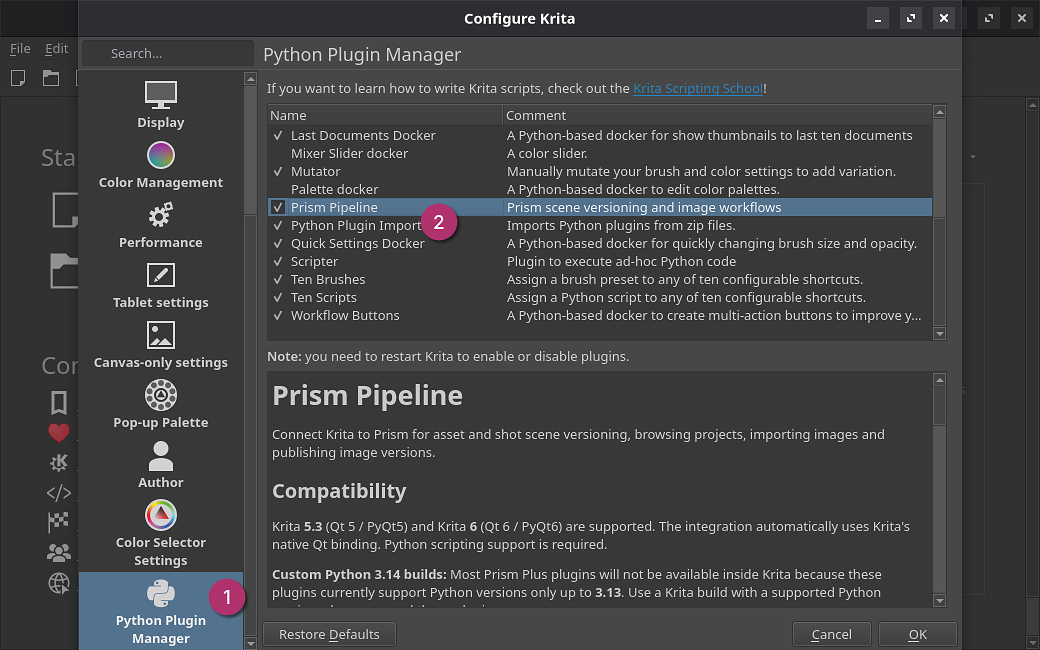Toggle the Prism Pipeline plugin checkbox
Screen dimensions: 1040x650
coord(278,207)
